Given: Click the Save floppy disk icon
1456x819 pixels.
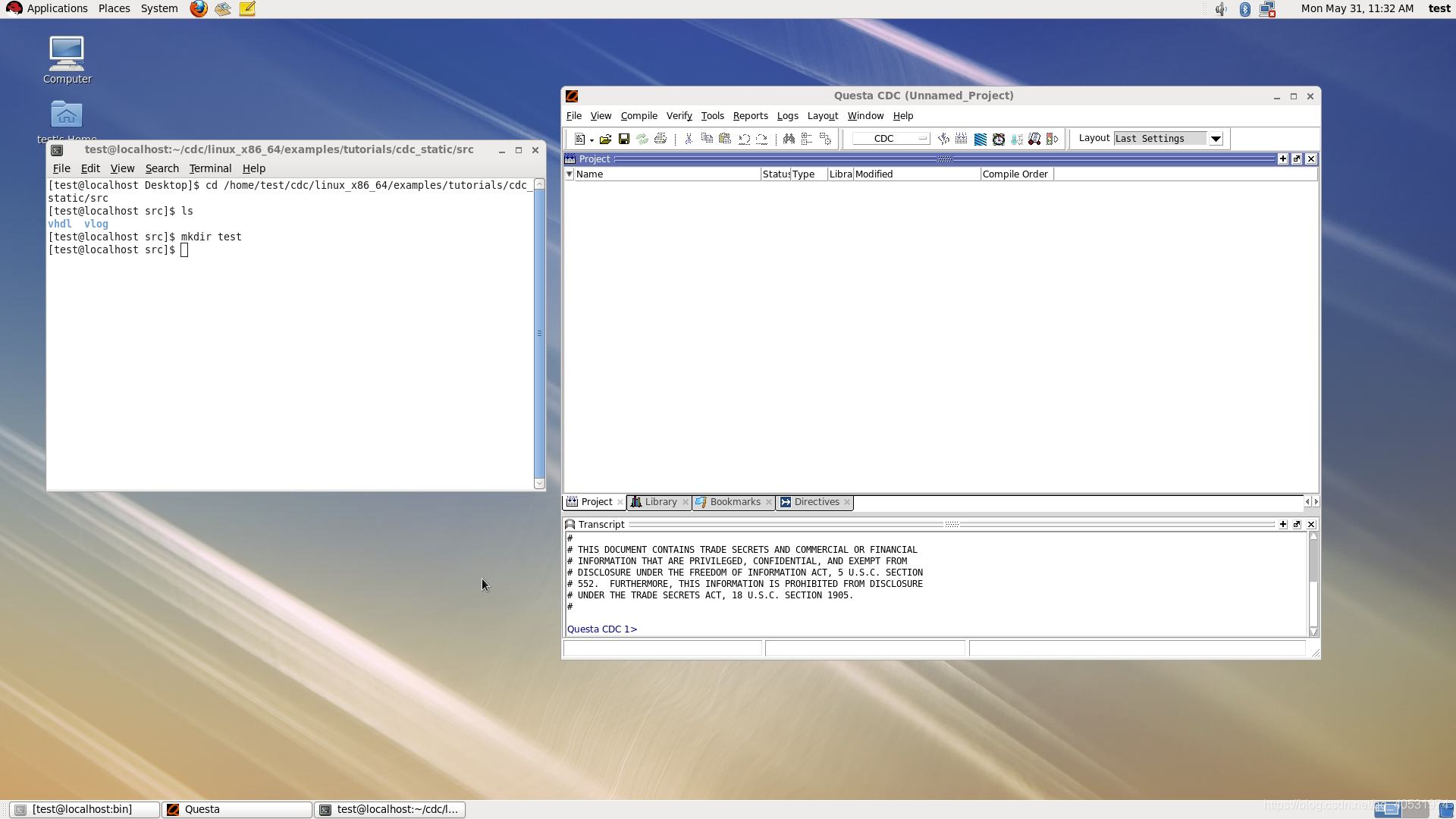Looking at the screenshot, I should click(x=624, y=139).
